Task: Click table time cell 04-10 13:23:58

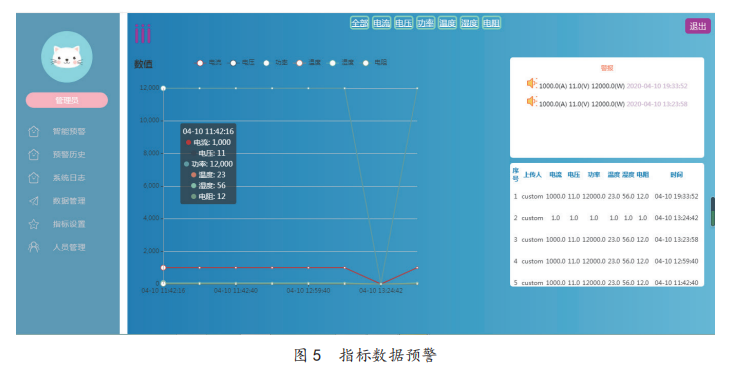Action: [676, 240]
